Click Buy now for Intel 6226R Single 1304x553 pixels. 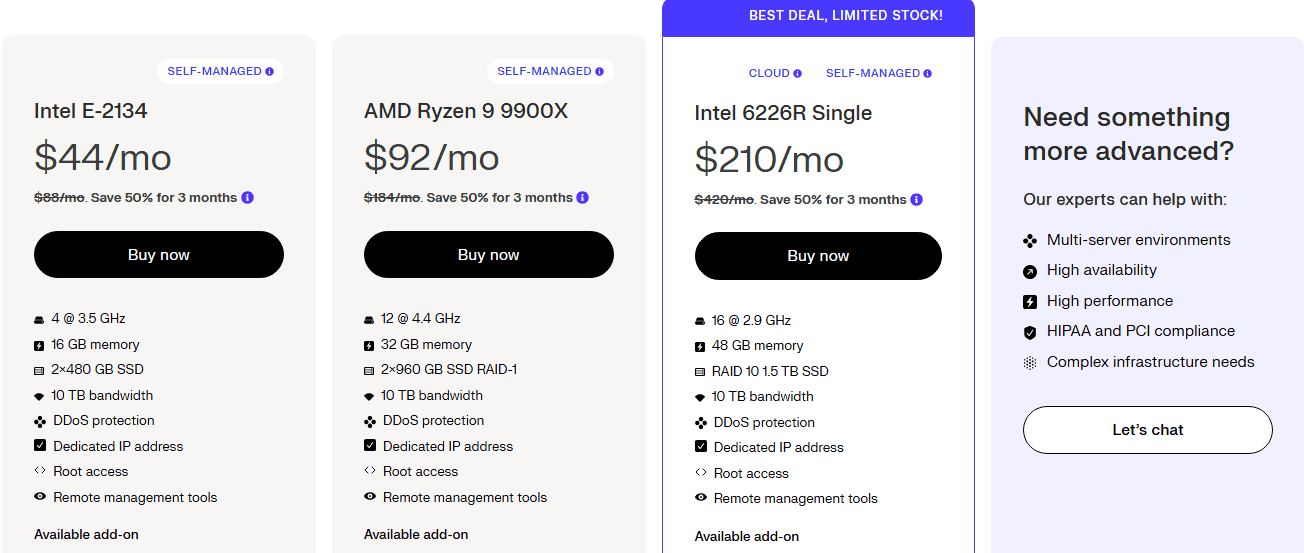[818, 256]
